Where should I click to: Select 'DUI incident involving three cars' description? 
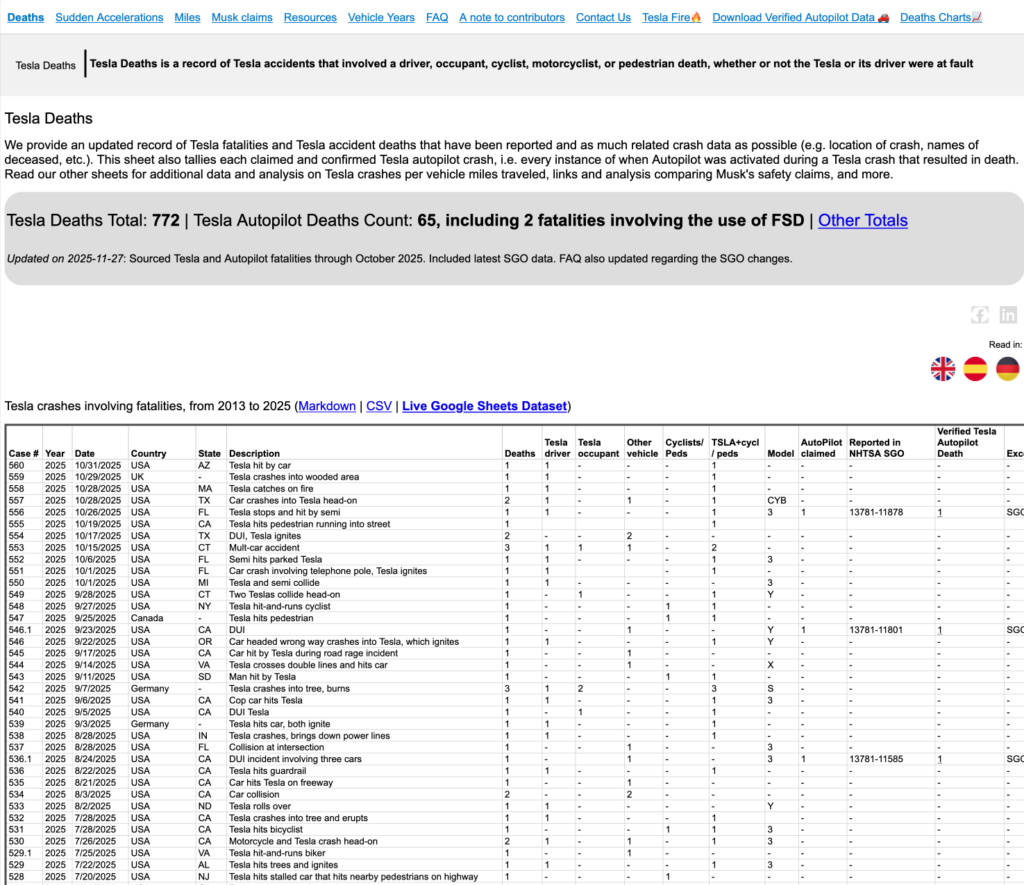click(x=295, y=759)
